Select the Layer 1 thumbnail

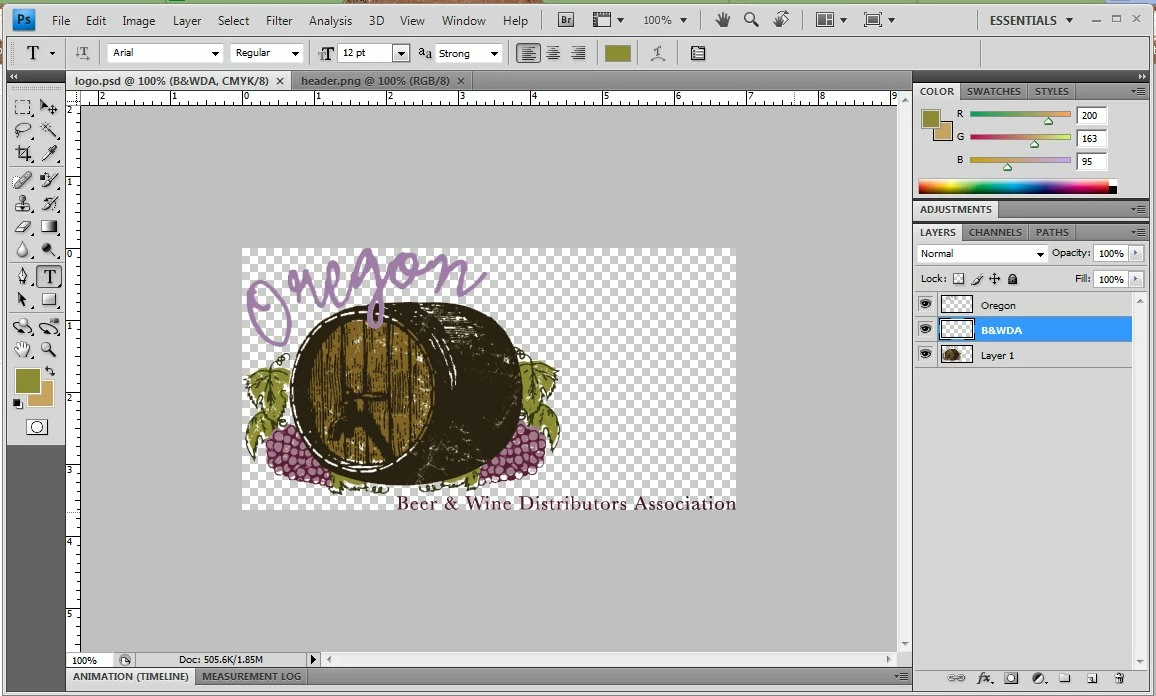tap(956, 355)
